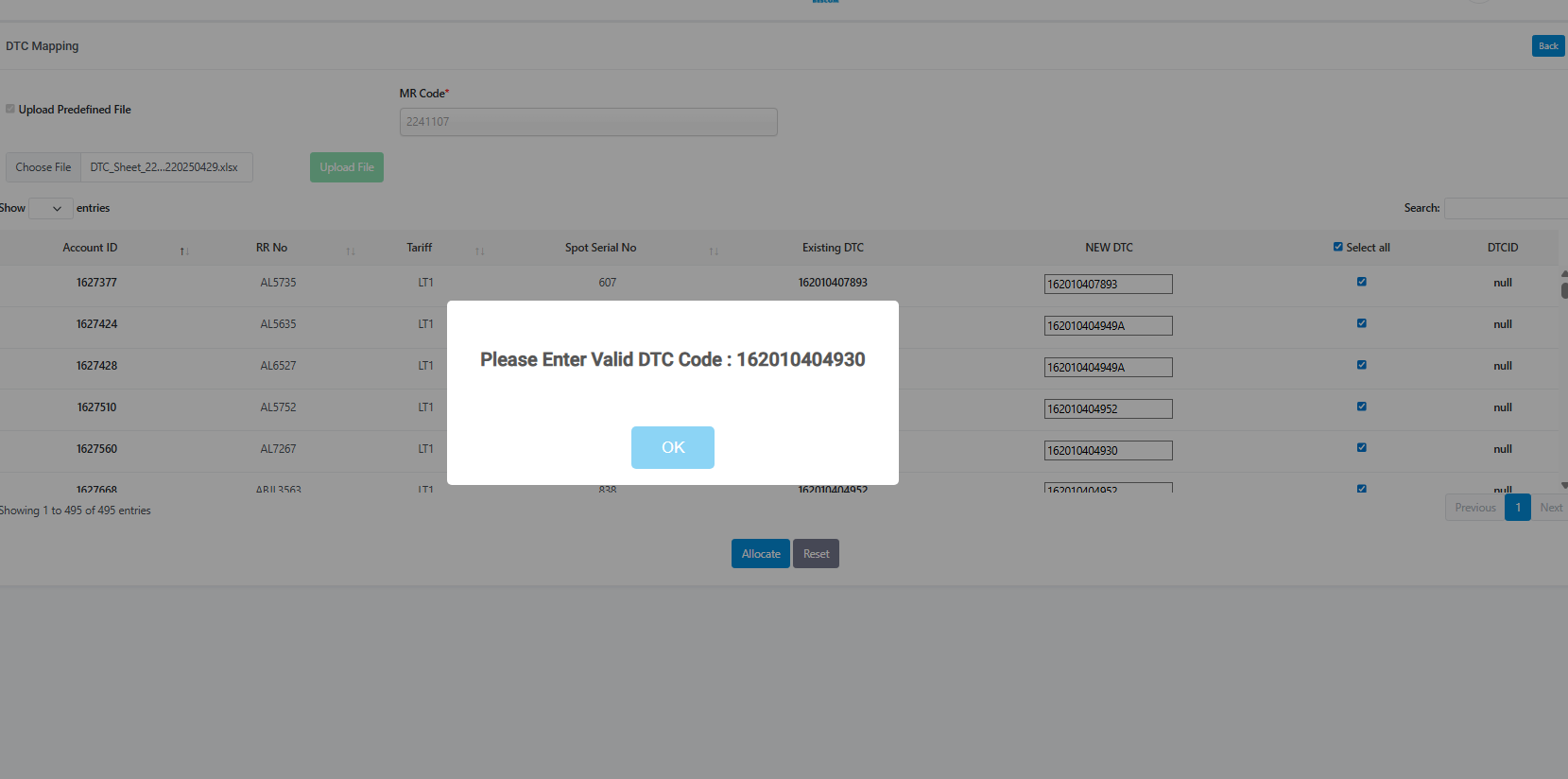Click RR No cell AL6527
The width and height of the screenshot is (1568, 779).
coord(278,366)
